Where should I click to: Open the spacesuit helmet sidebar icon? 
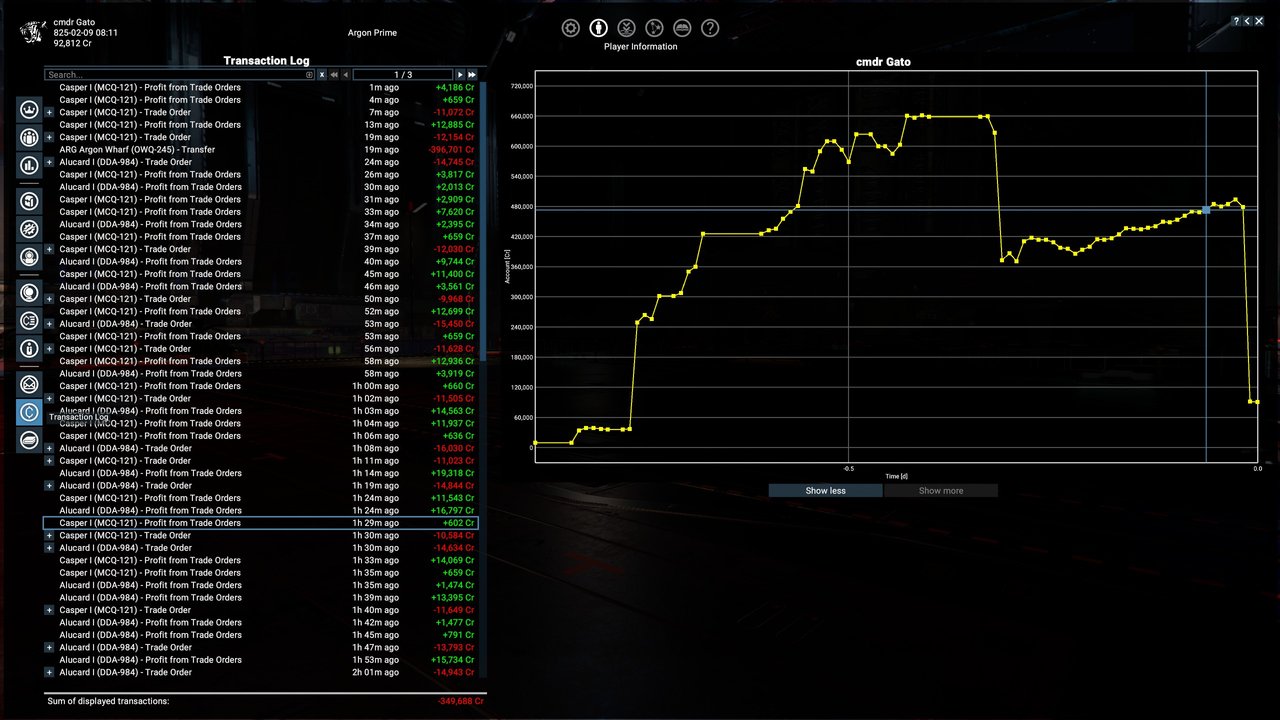[x=29, y=257]
